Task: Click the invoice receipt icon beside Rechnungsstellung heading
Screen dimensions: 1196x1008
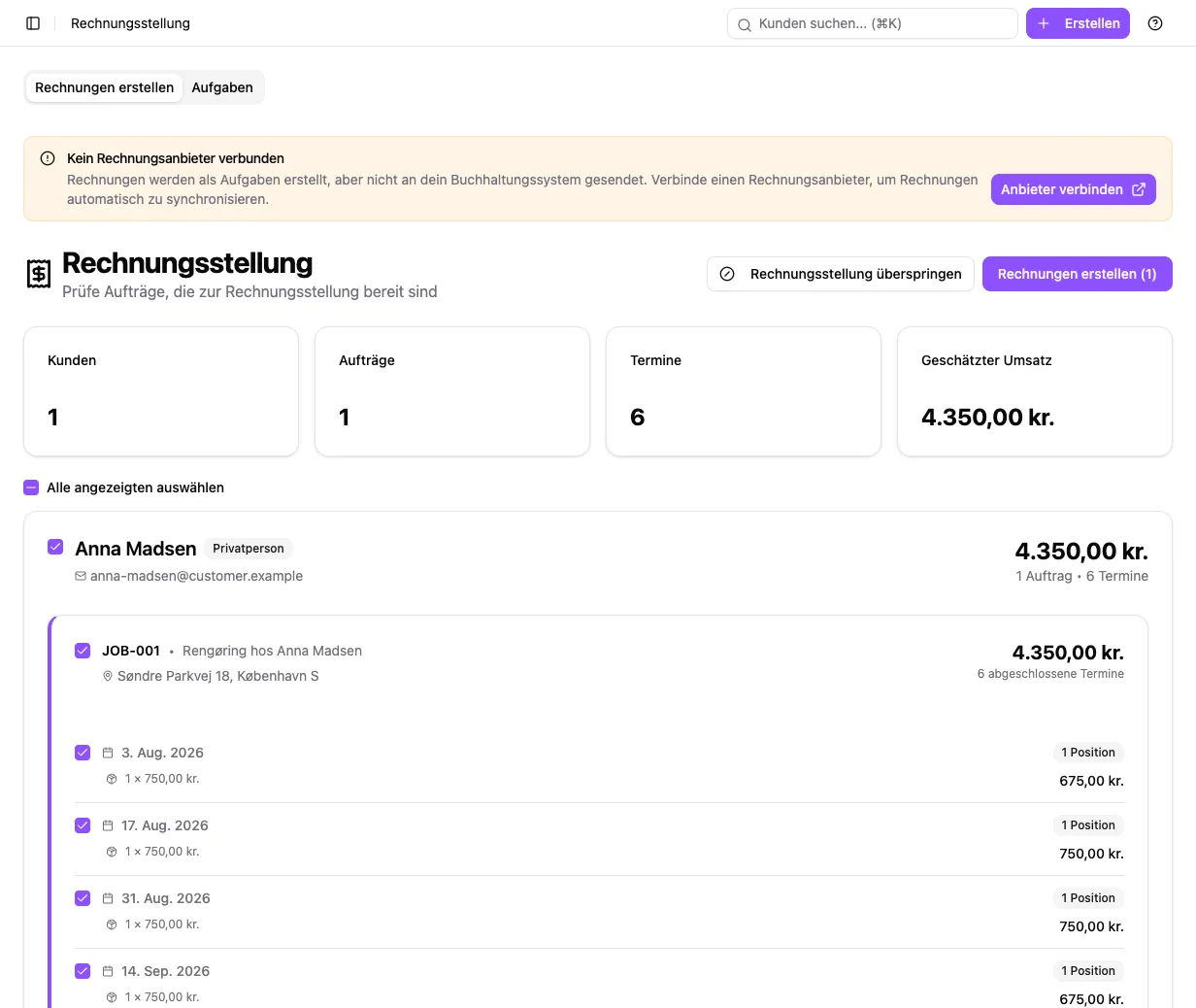Action: pos(38,274)
